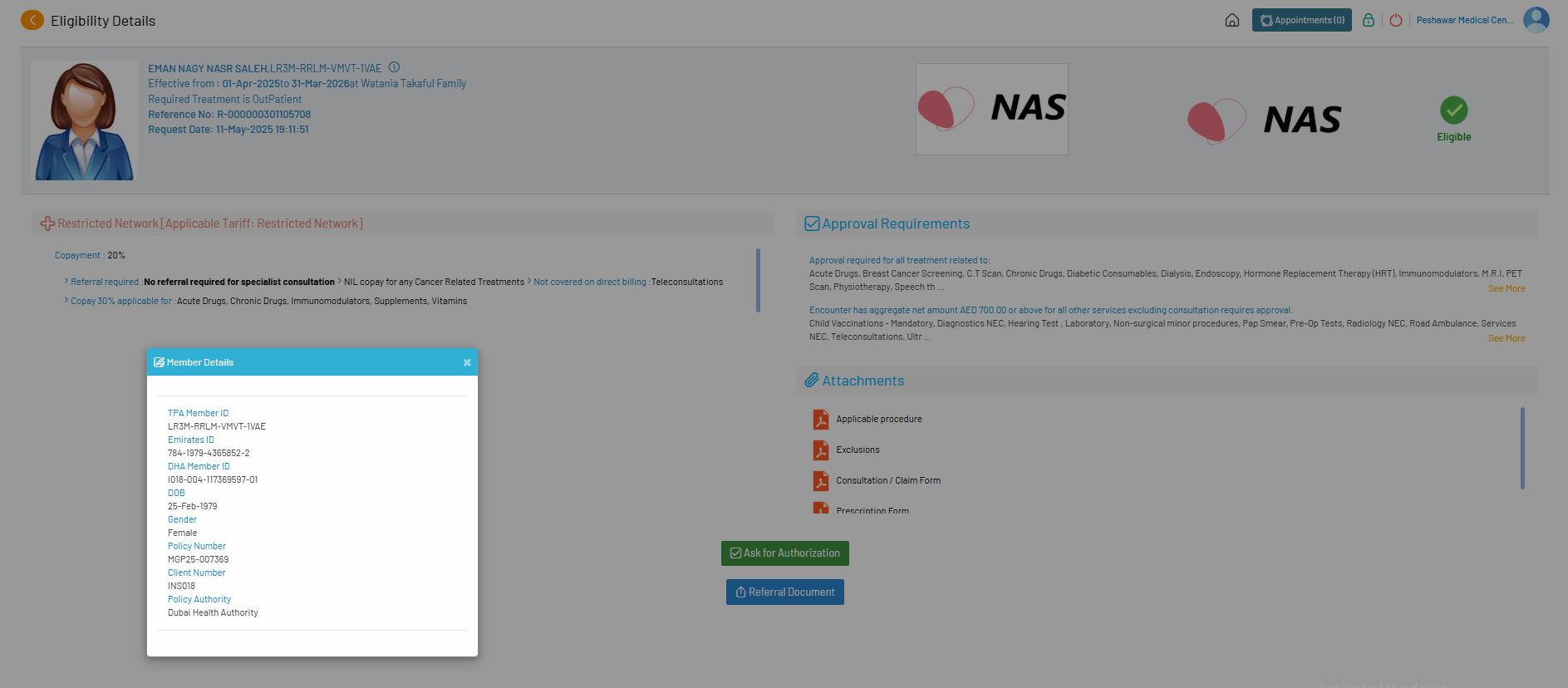The image size is (1568, 688).
Task: Open Exclusions PDF icon
Action: 820,450
